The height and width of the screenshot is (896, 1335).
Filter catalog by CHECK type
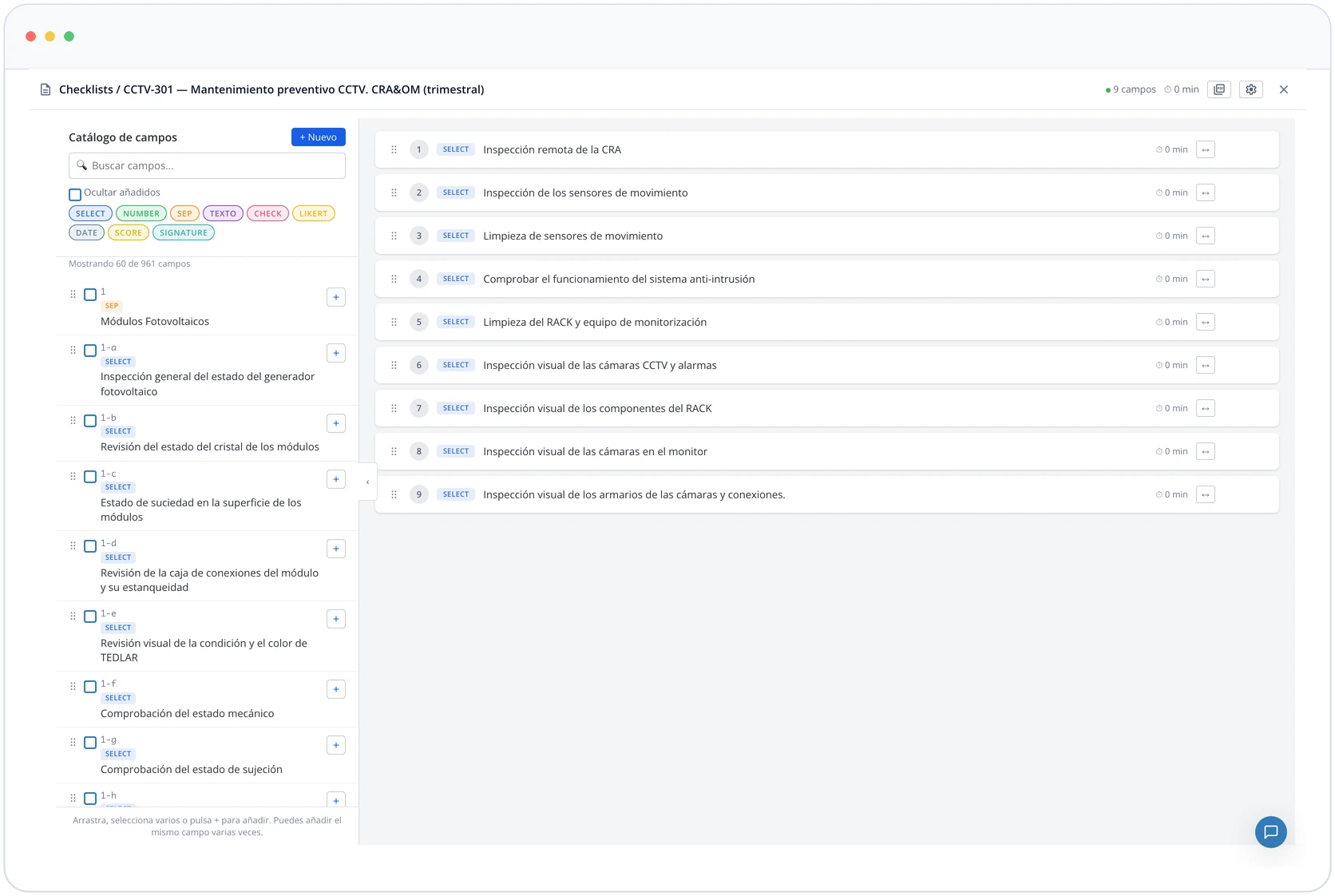point(267,213)
